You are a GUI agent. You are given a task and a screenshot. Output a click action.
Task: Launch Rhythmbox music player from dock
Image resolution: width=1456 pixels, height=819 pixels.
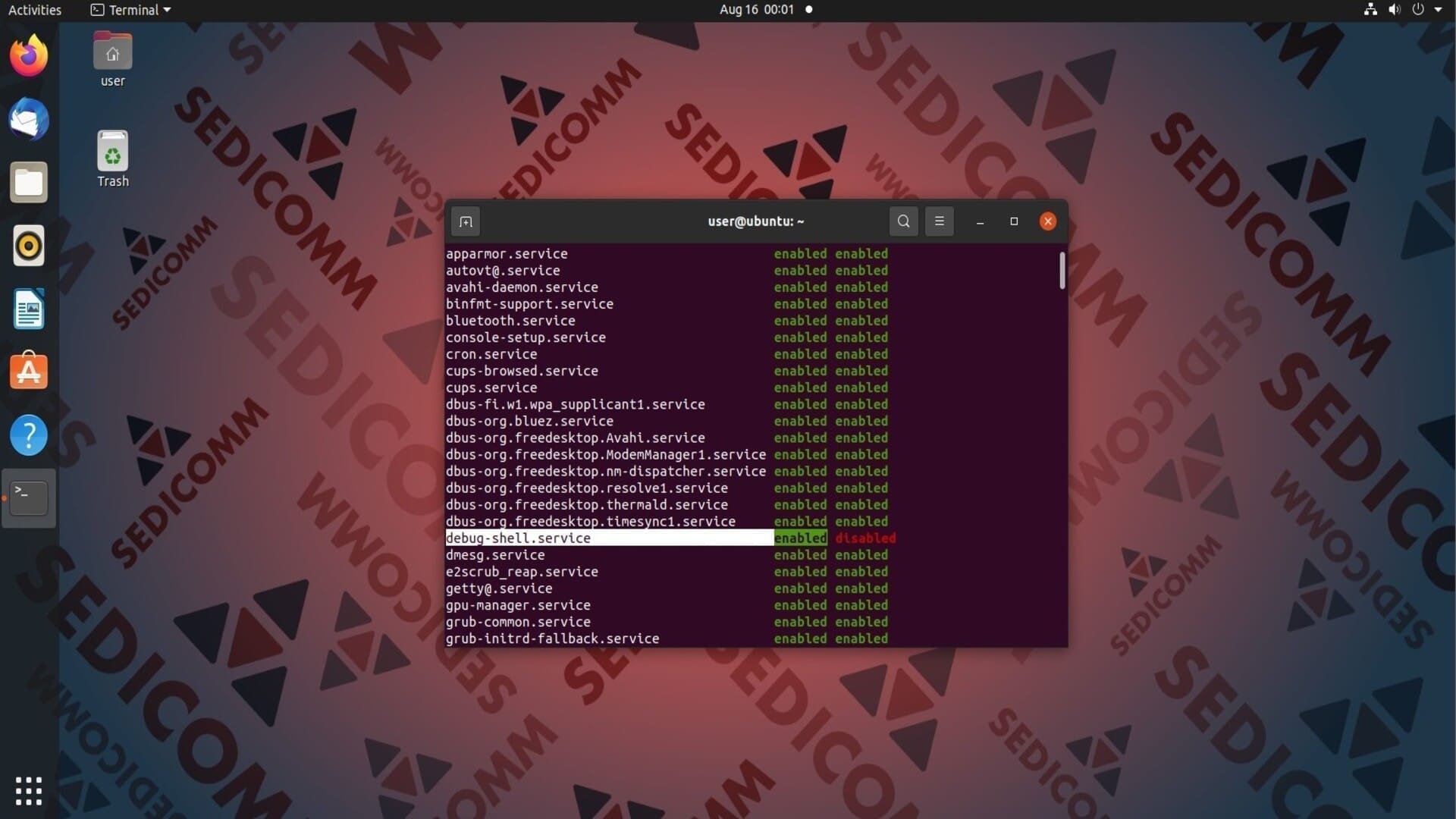(x=29, y=246)
